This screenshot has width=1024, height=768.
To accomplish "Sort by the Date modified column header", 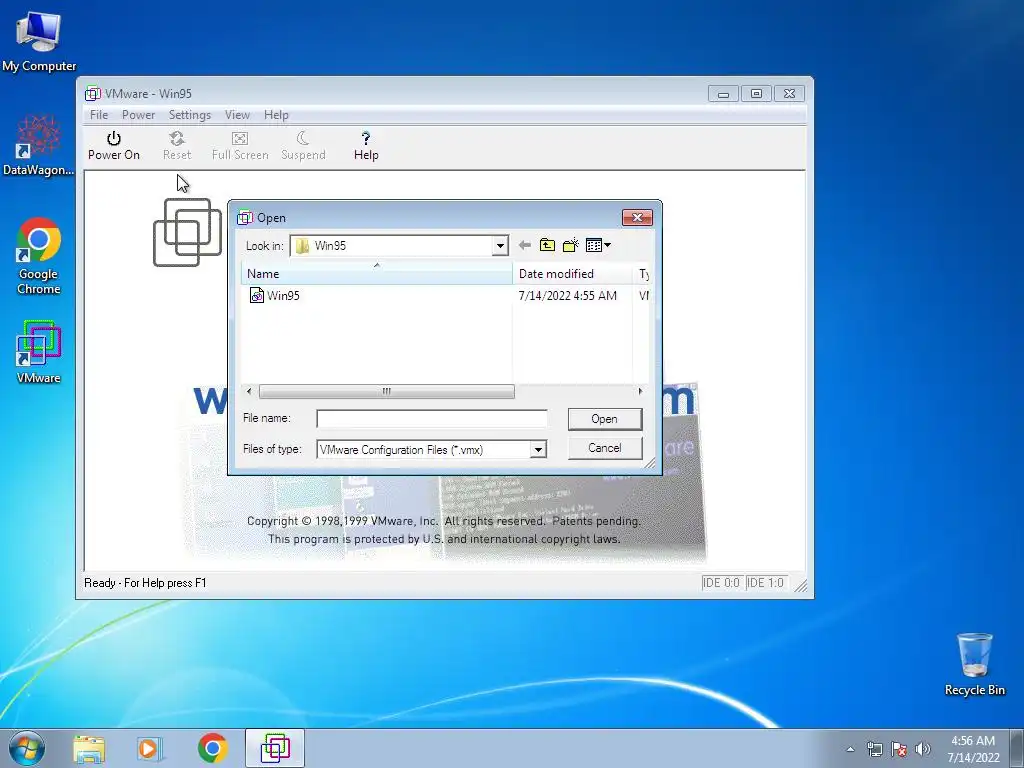I will tap(572, 274).
